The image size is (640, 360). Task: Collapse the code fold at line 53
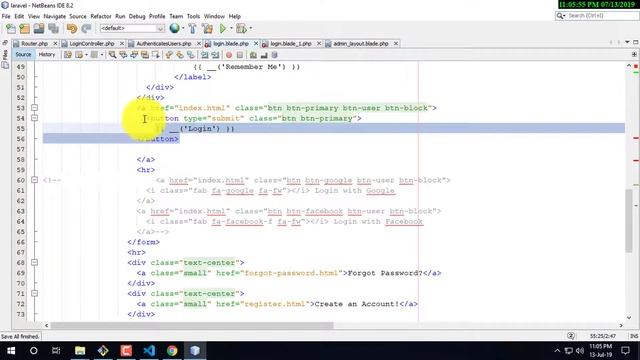34,108
